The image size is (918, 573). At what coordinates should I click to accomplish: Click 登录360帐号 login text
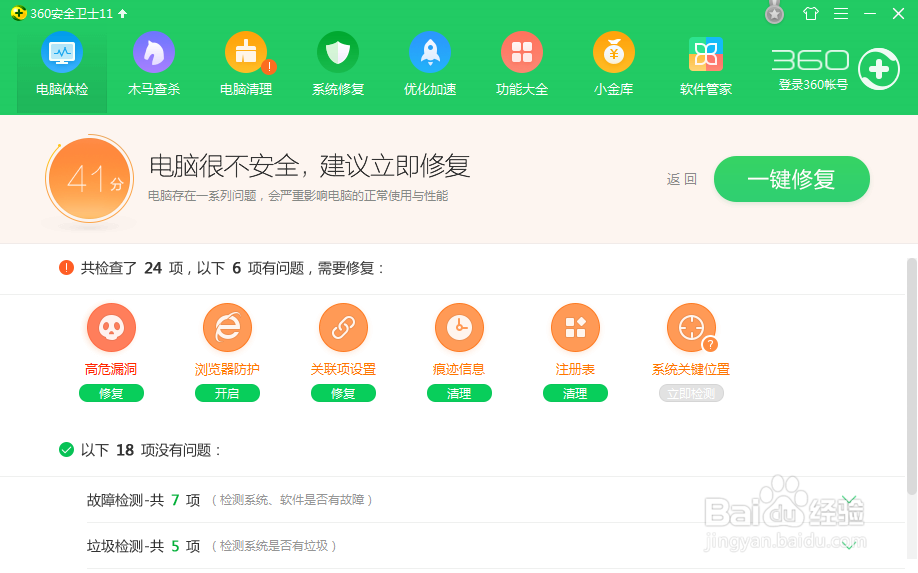pyautogui.click(x=813, y=85)
